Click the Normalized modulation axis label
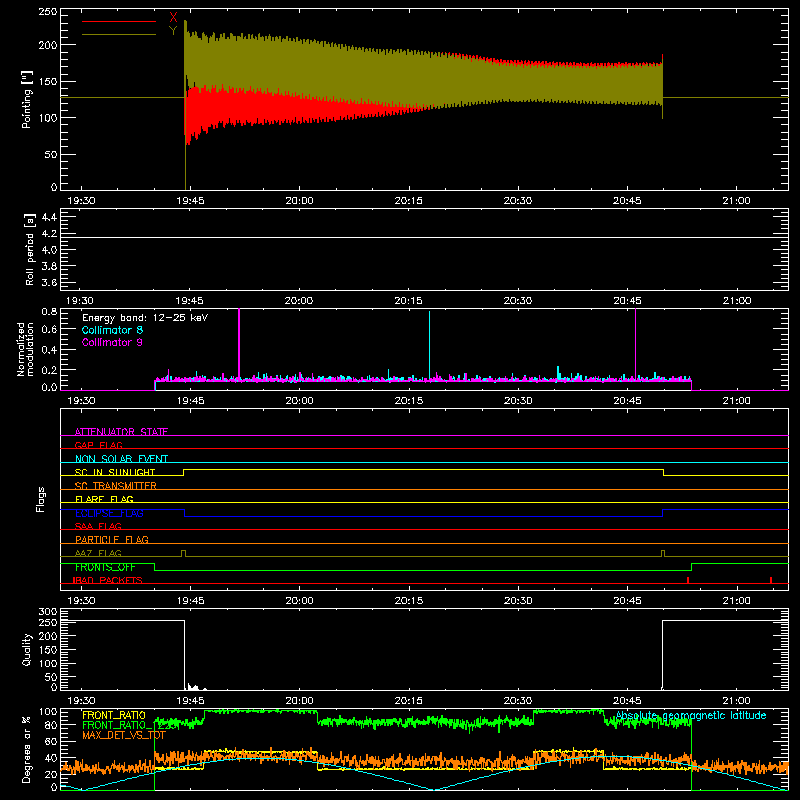This screenshot has width=800, height=800. 25,349
